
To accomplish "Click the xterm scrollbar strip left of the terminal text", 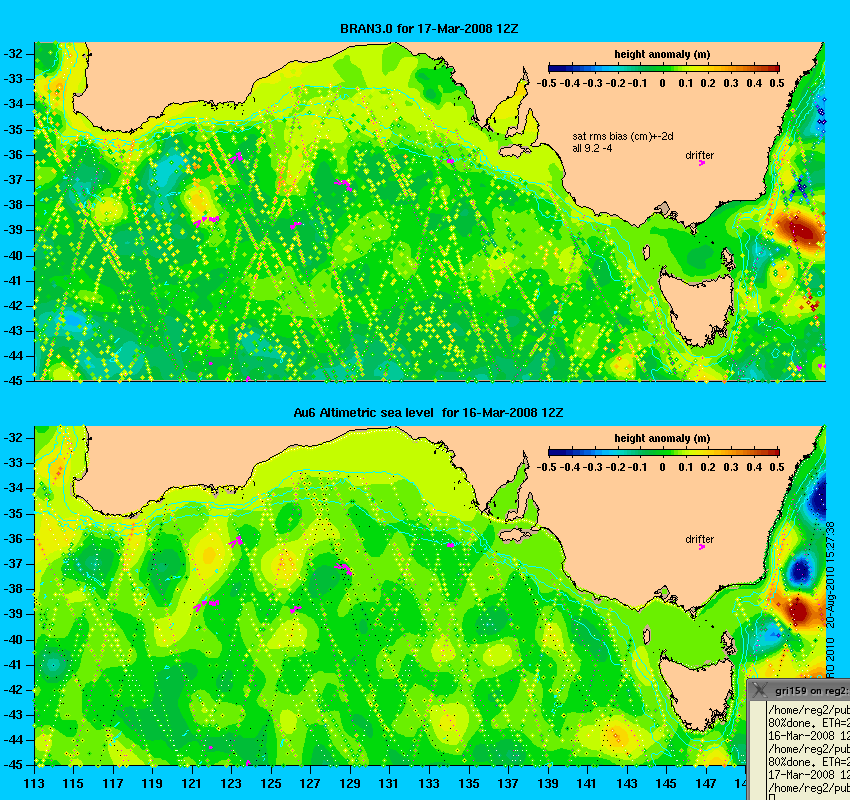I will [757, 750].
